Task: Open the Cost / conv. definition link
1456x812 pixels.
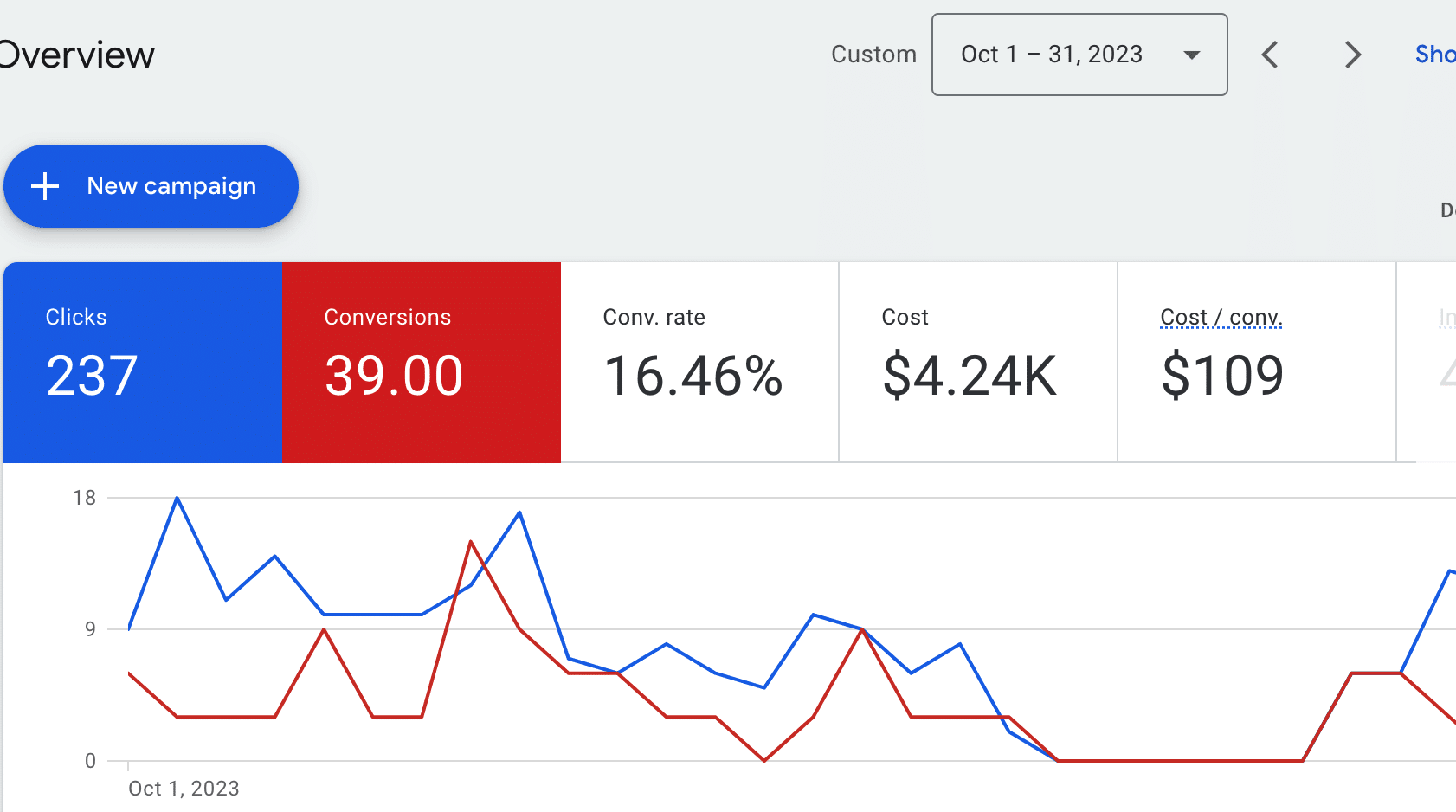Action: coord(1221,317)
